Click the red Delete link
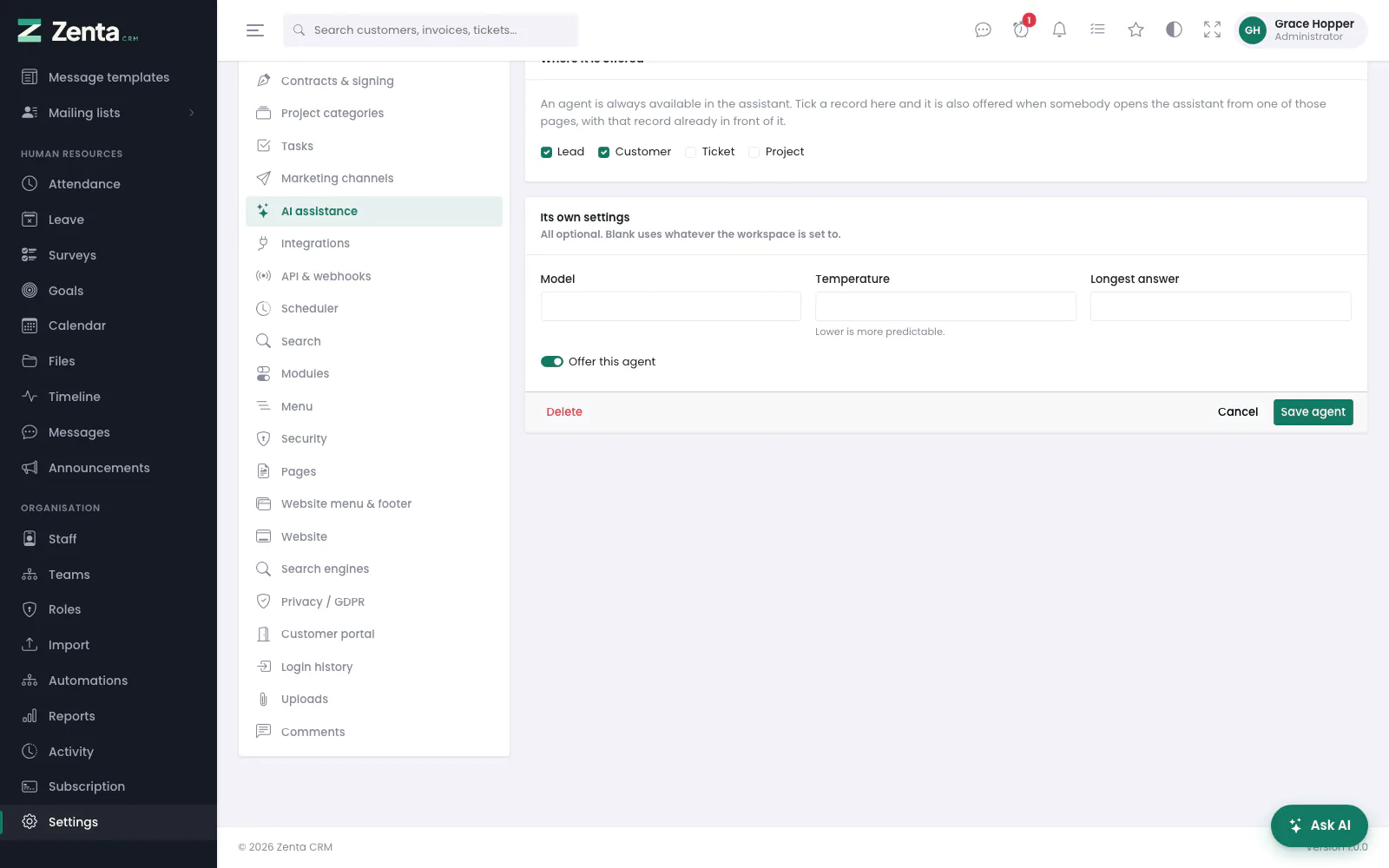This screenshot has width=1389, height=868. click(x=564, y=412)
